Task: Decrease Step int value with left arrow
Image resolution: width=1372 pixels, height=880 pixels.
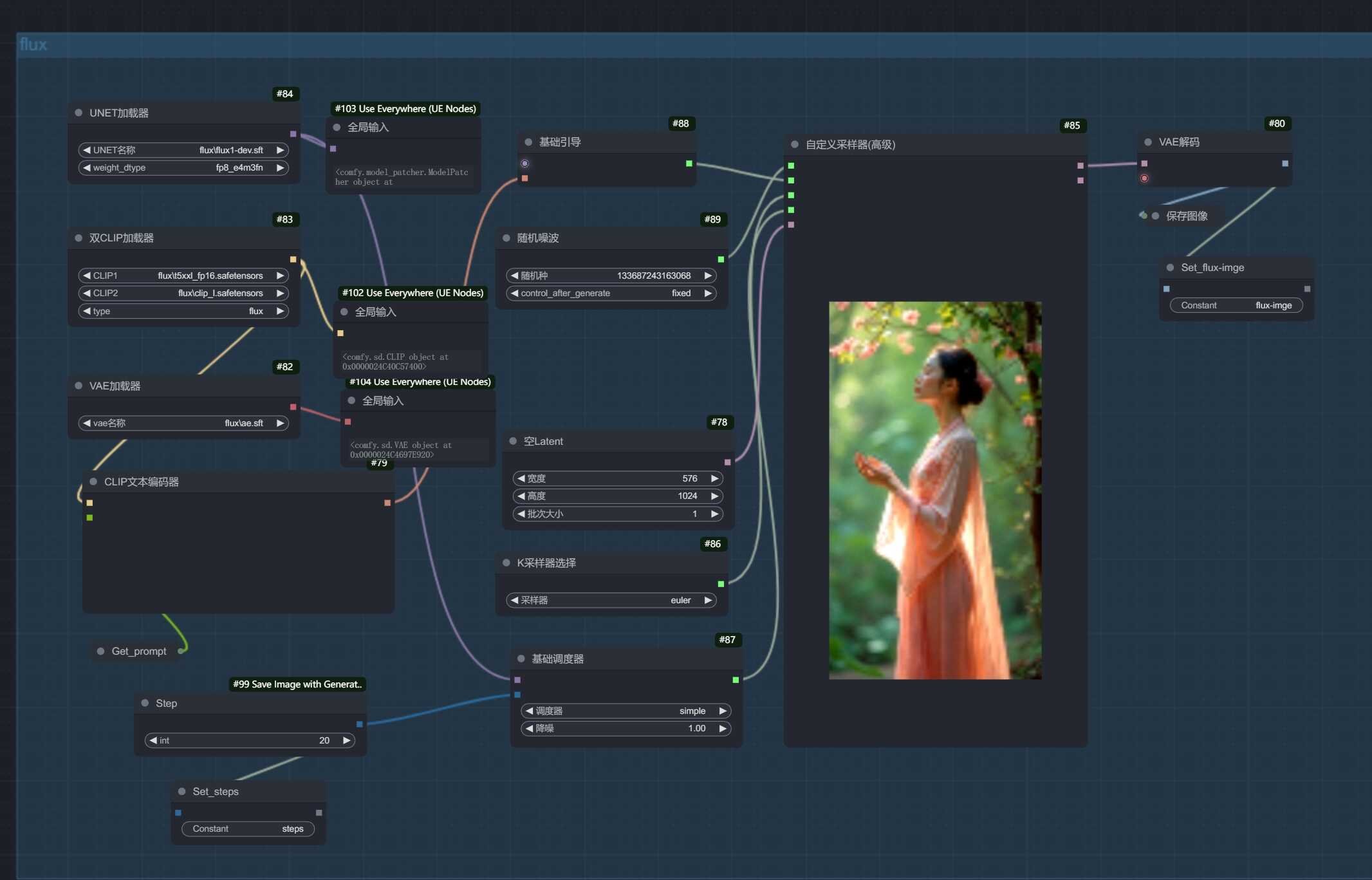Action: [153, 740]
